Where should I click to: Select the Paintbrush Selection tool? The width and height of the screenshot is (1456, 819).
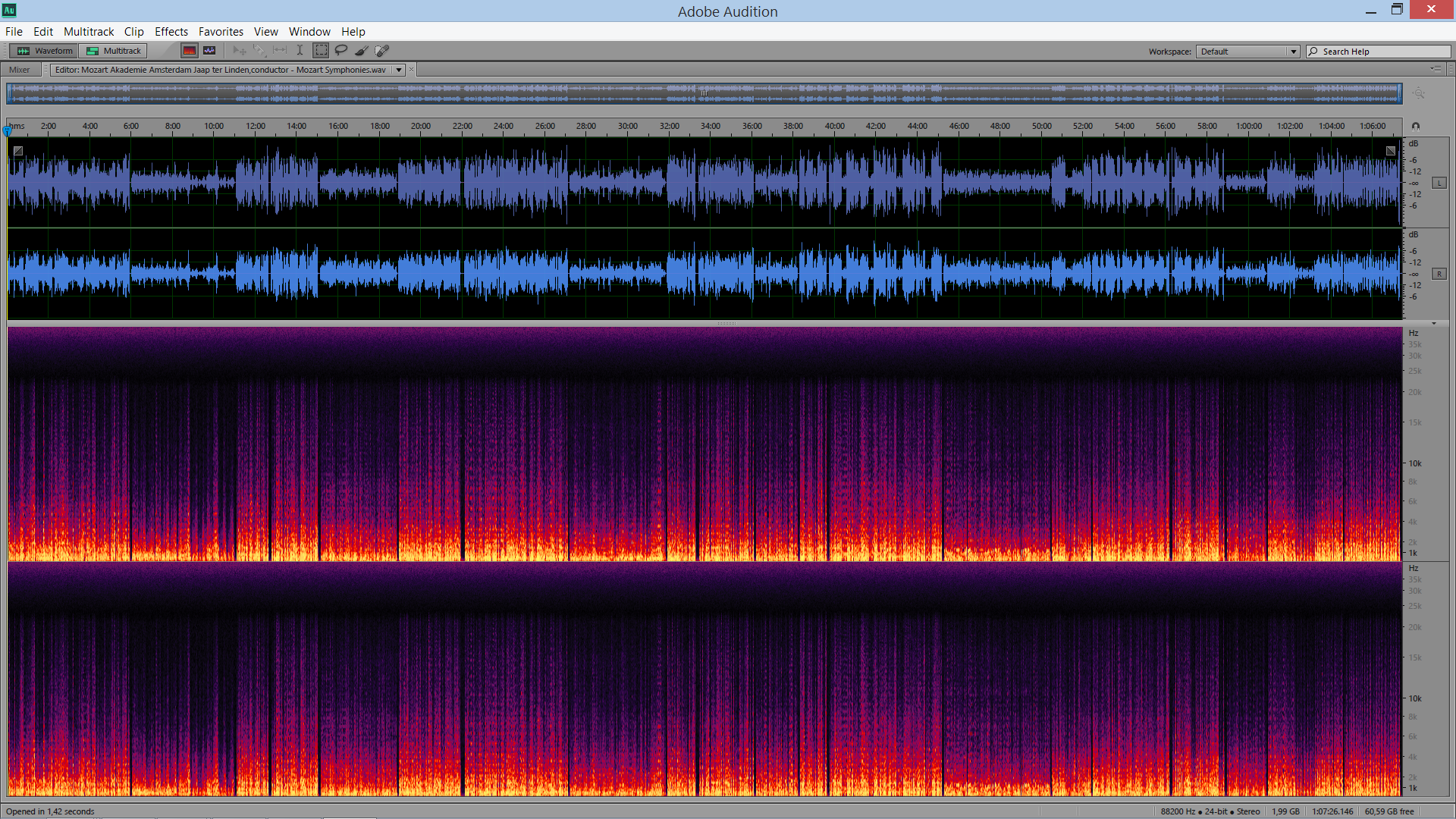(x=362, y=51)
